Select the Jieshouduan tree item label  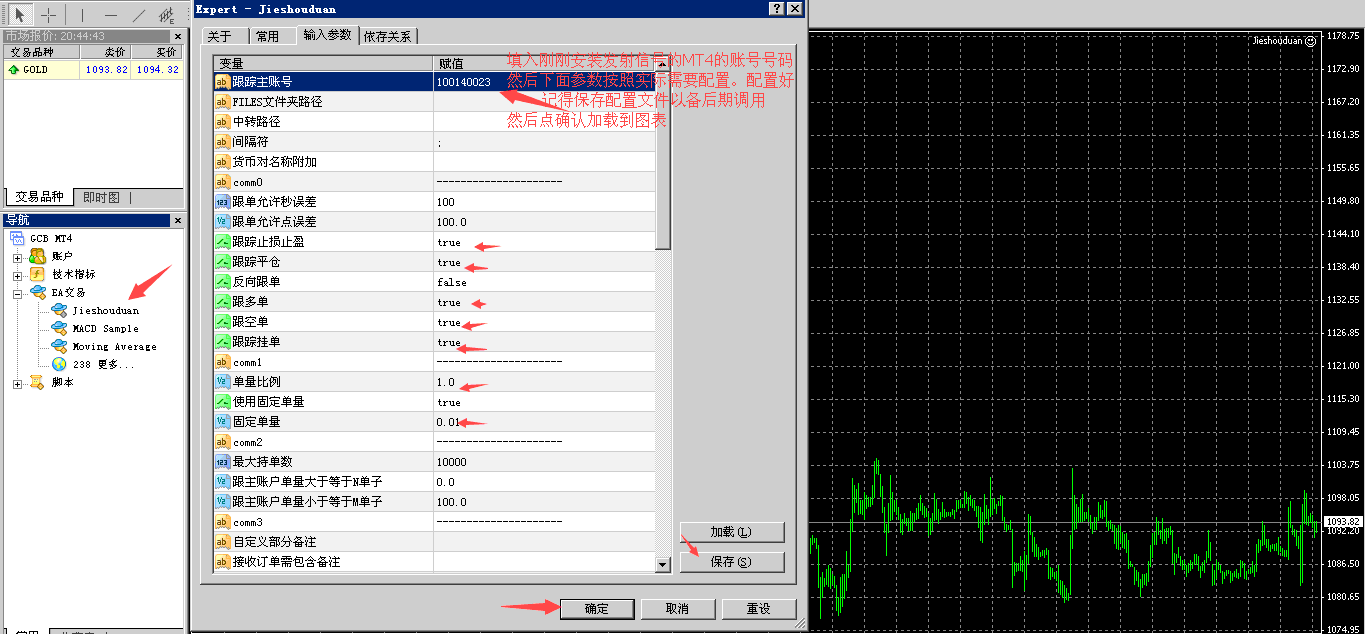tap(106, 311)
